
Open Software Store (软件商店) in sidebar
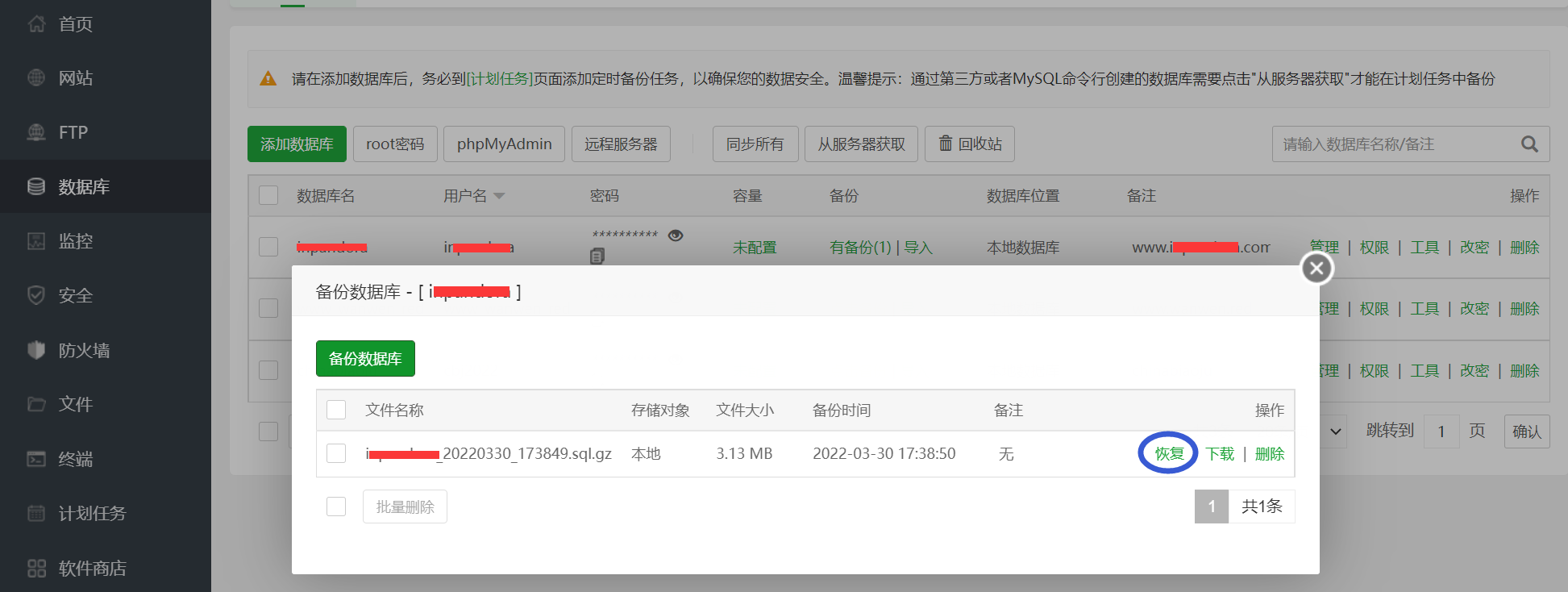[x=91, y=568]
